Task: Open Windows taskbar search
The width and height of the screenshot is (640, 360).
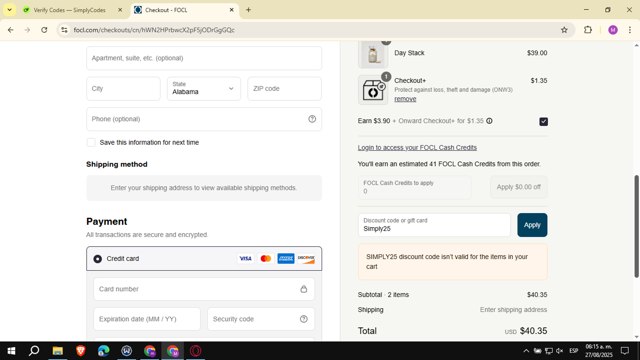Action: click(x=34, y=351)
